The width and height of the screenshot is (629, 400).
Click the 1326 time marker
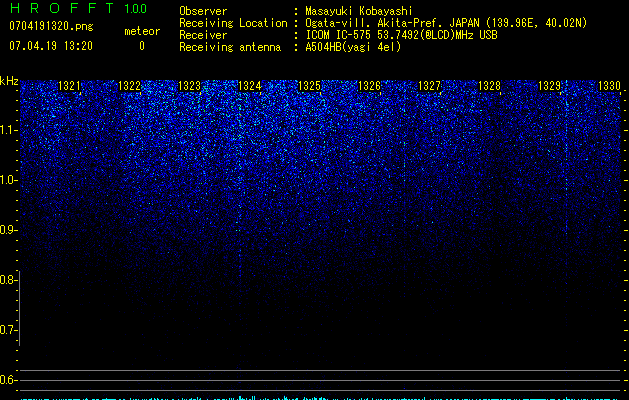click(369, 86)
